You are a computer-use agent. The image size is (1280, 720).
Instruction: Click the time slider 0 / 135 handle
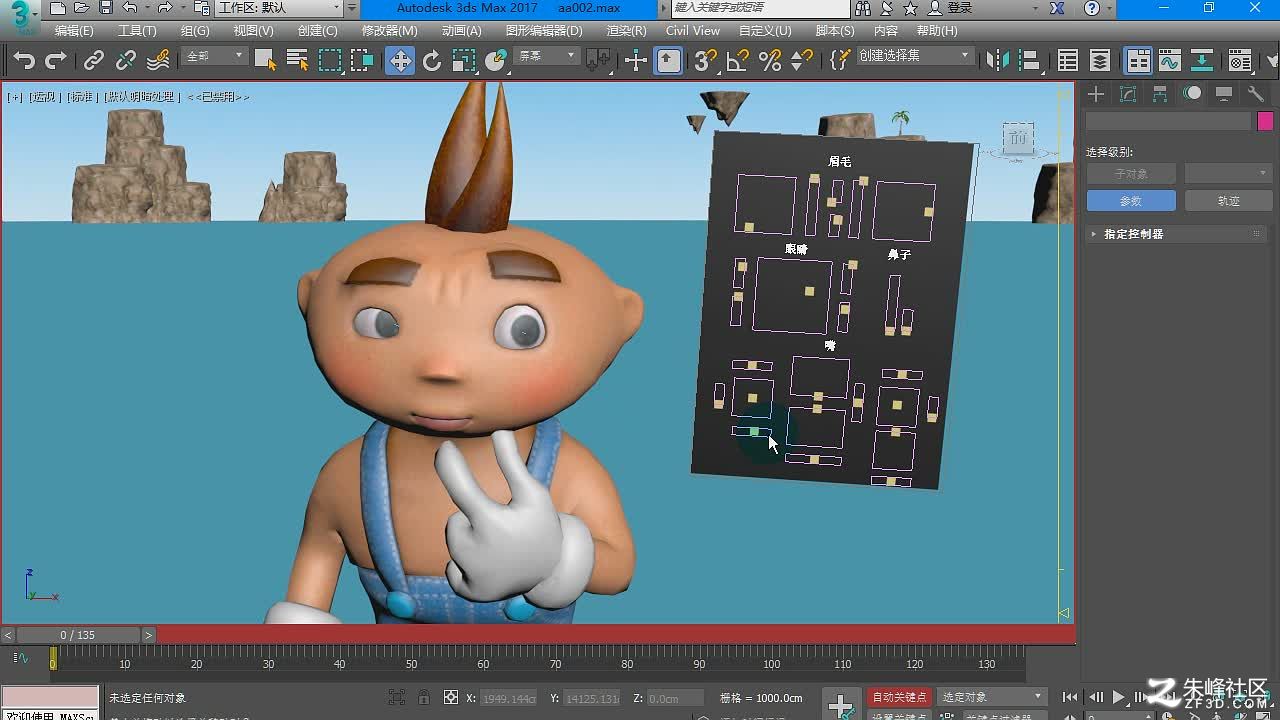(x=78, y=635)
